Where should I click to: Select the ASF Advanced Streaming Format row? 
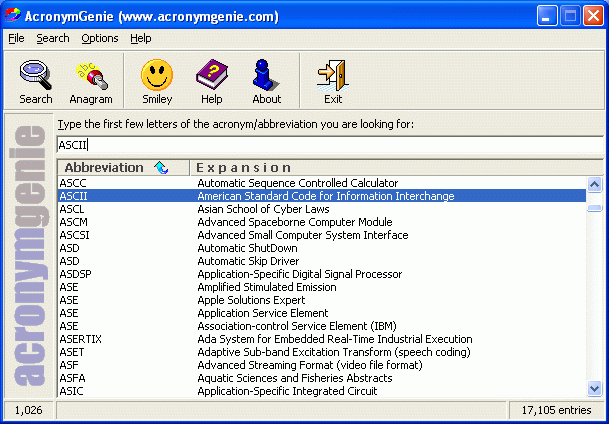(x=322, y=365)
